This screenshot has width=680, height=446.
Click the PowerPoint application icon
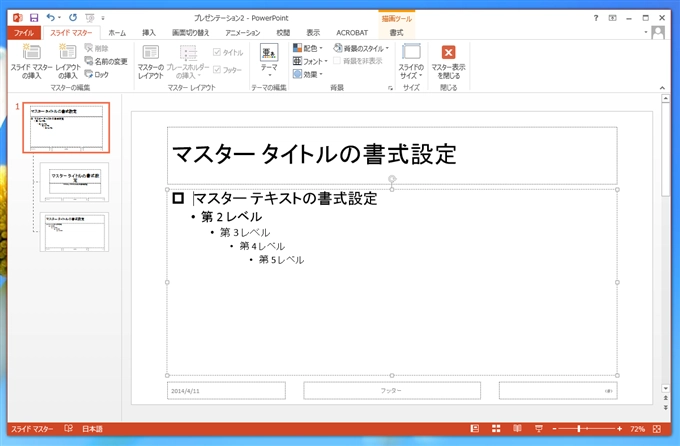[17, 18]
